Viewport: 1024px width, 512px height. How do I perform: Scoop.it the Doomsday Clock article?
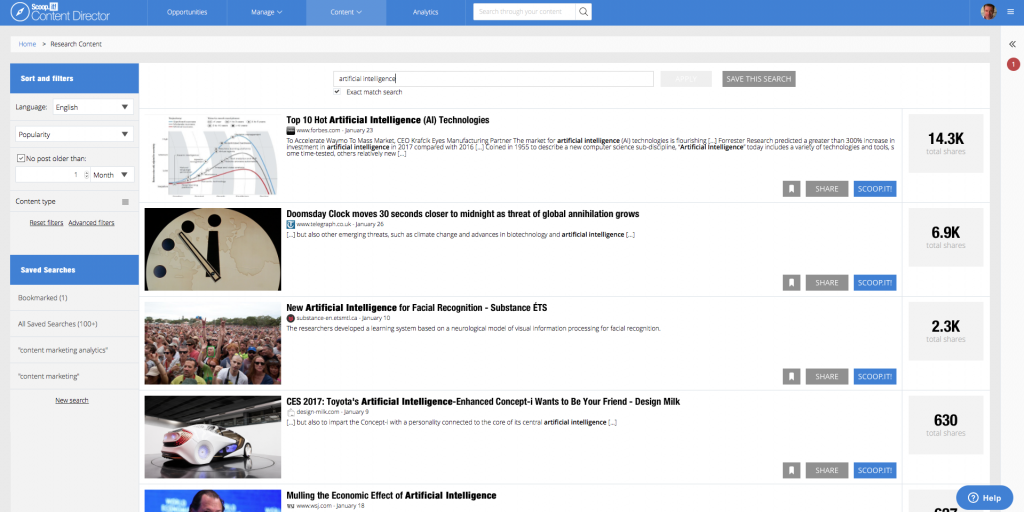point(875,283)
